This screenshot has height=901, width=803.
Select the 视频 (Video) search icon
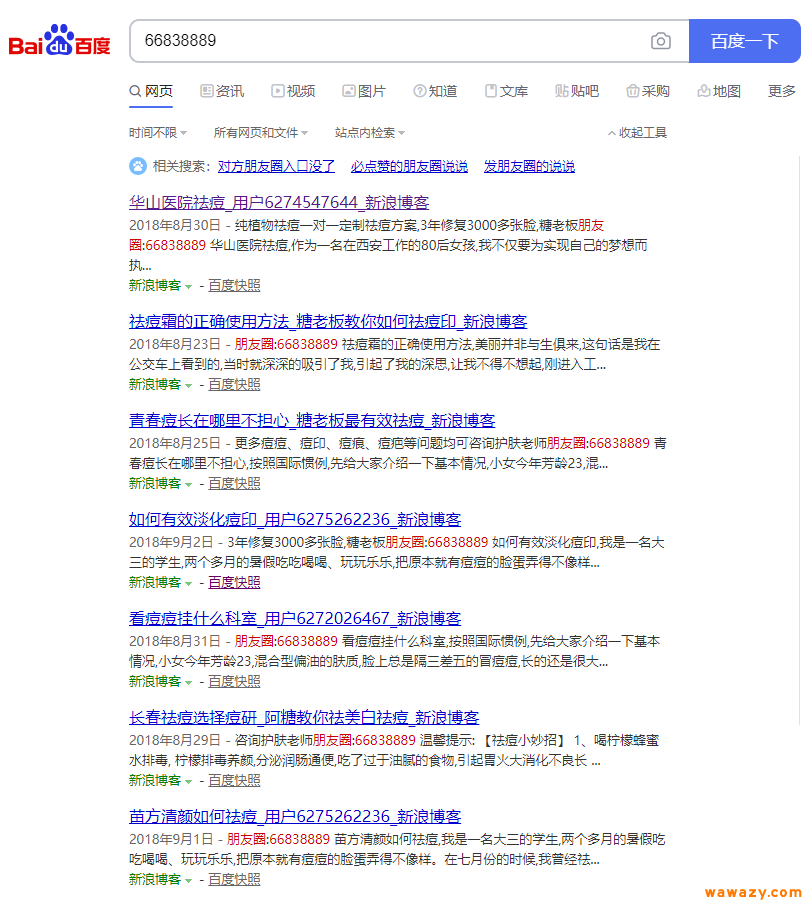pos(276,90)
